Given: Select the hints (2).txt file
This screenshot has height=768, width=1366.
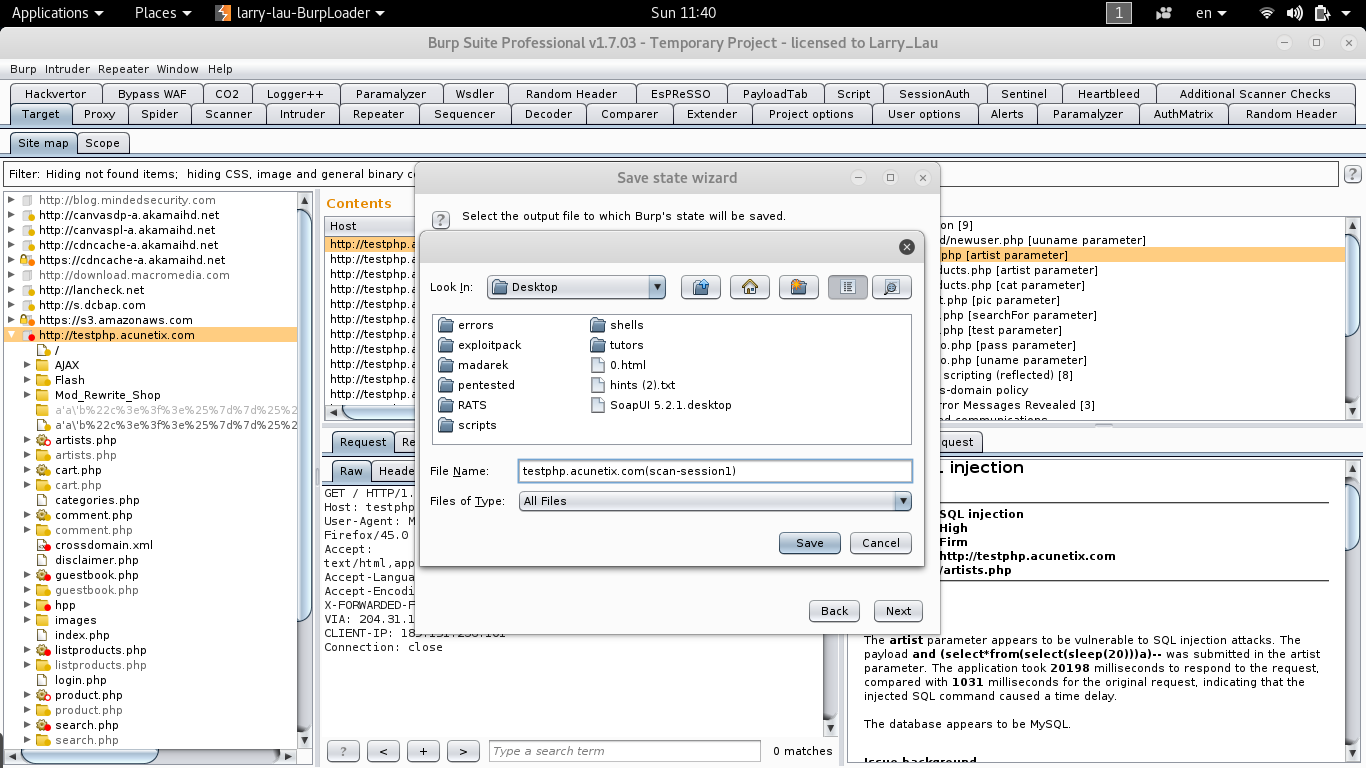Looking at the screenshot, I should tap(633, 385).
